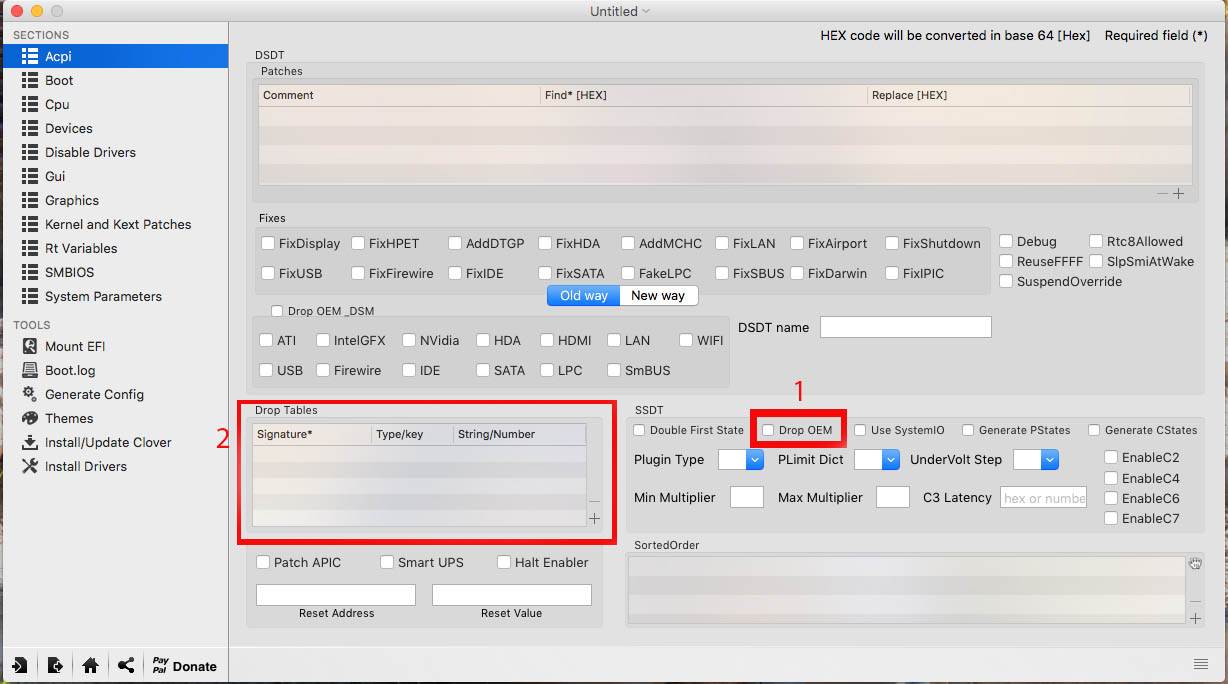Viewport: 1228px width, 684px height.
Task: Click the share icon in the bottom bar
Action: point(126,665)
